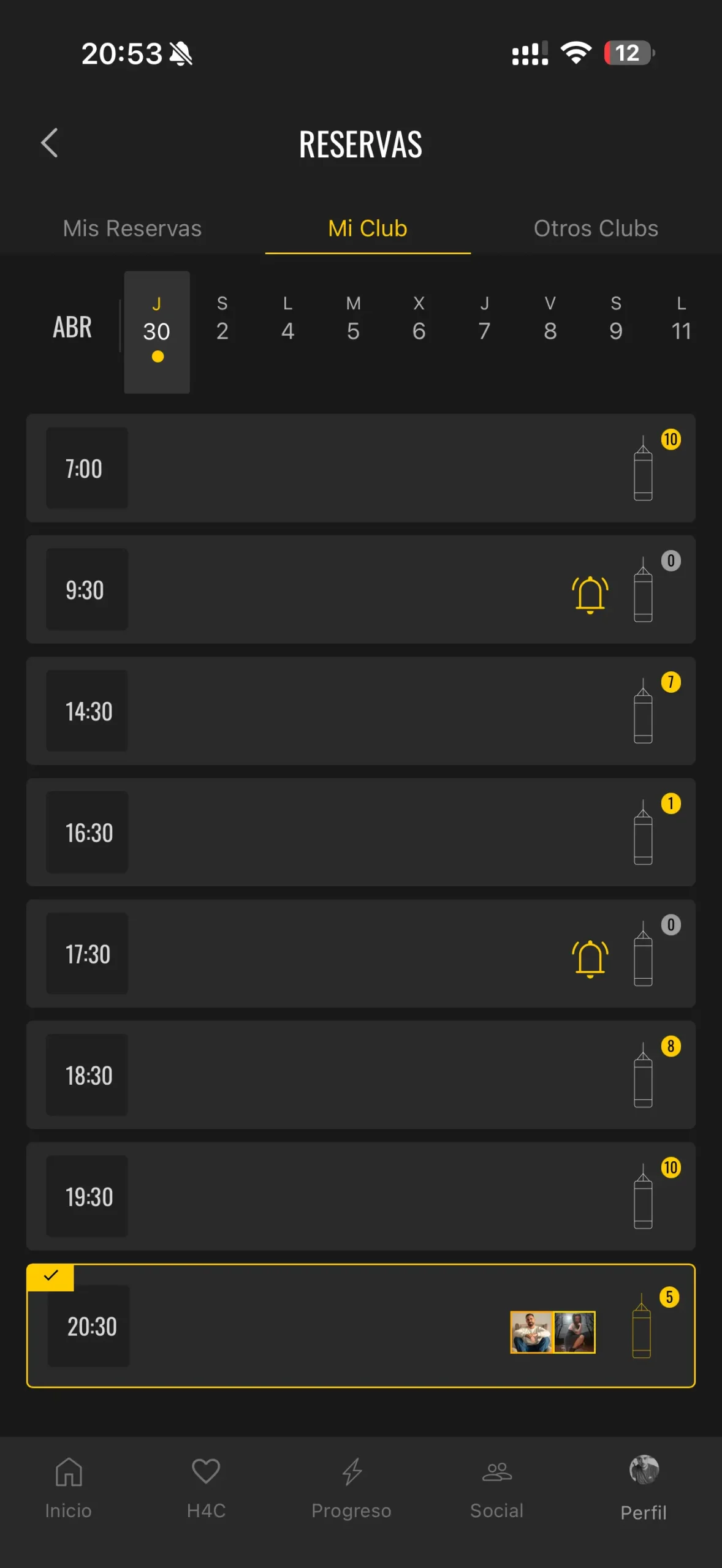Select Saturday 2 in the date strip
The height and width of the screenshot is (1568, 722).
[x=222, y=320]
